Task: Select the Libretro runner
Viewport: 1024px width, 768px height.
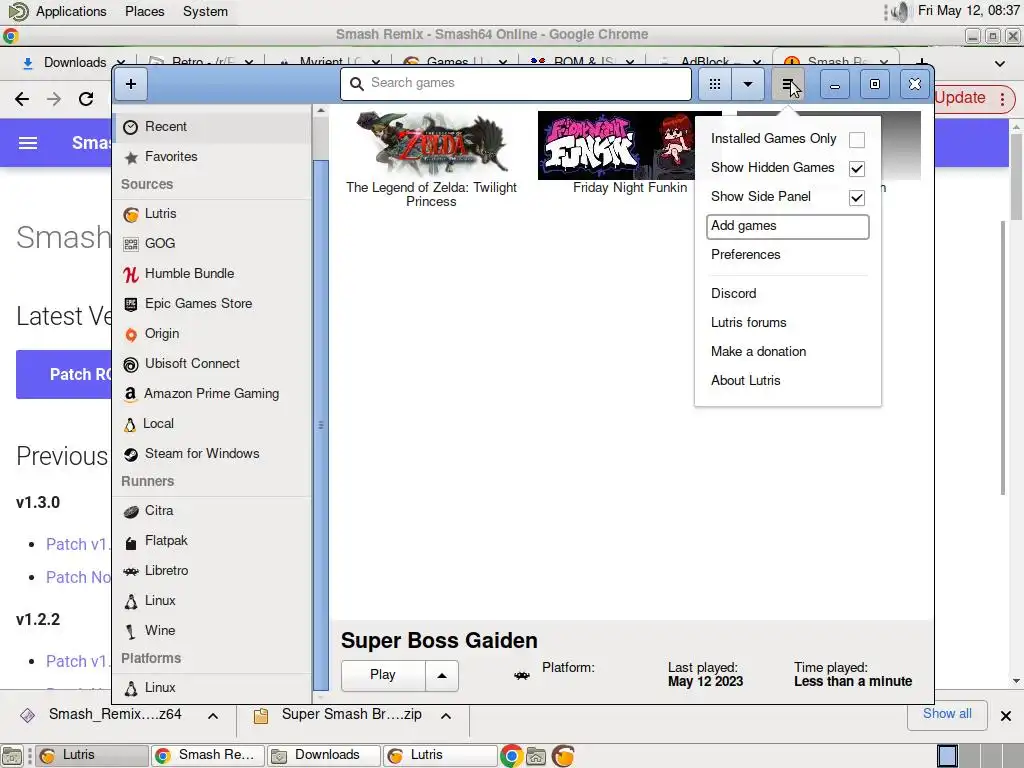Action: (x=212, y=571)
